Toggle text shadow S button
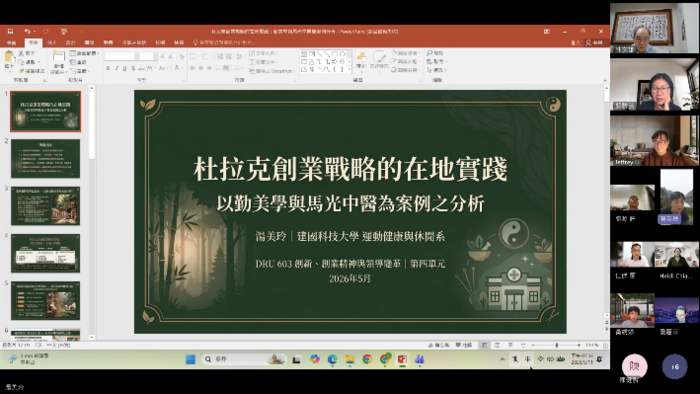This screenshot has width=700, height=394. [x=133, y=68]
